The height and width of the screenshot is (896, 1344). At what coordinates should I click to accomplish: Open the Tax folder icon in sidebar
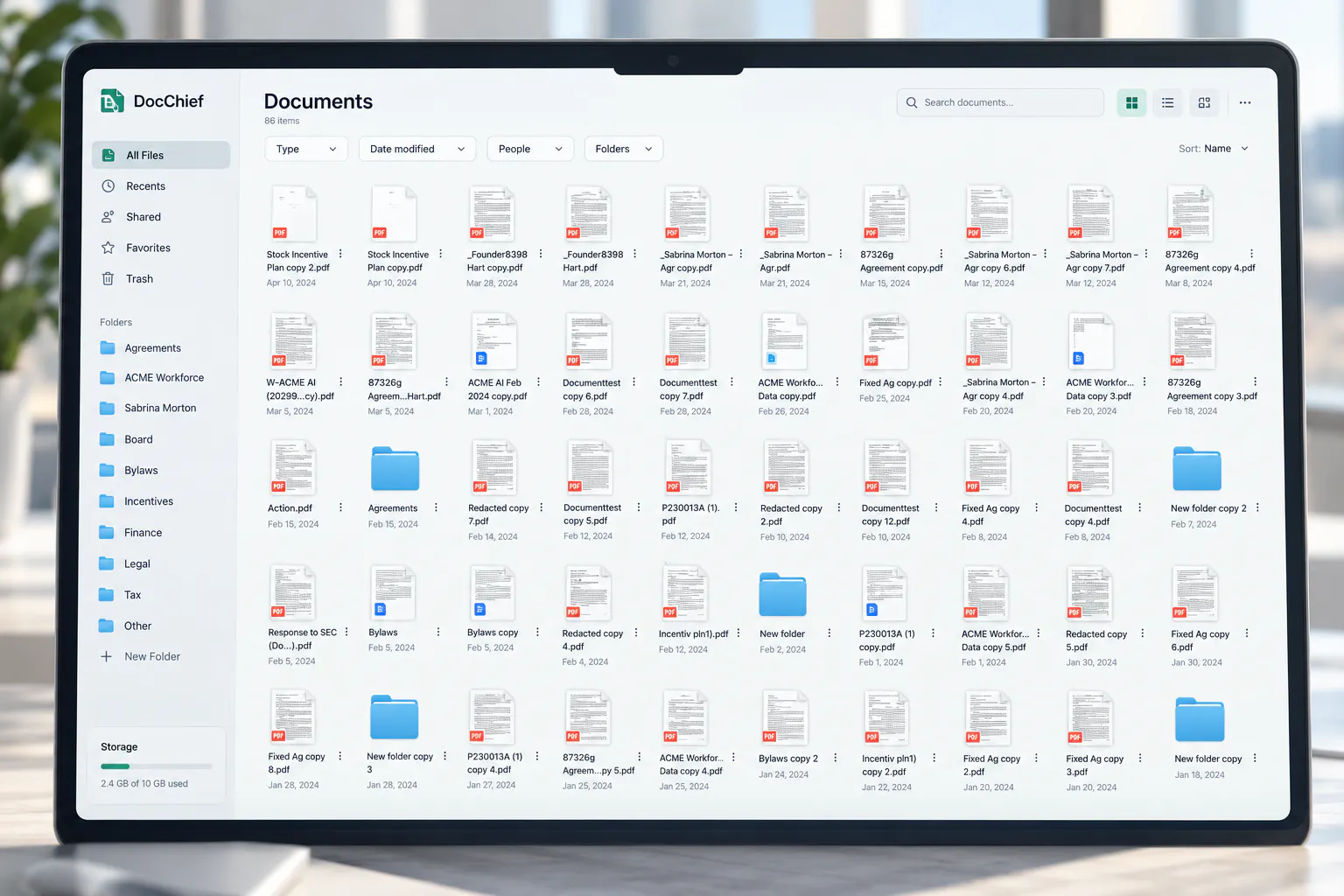click(107, 595)
